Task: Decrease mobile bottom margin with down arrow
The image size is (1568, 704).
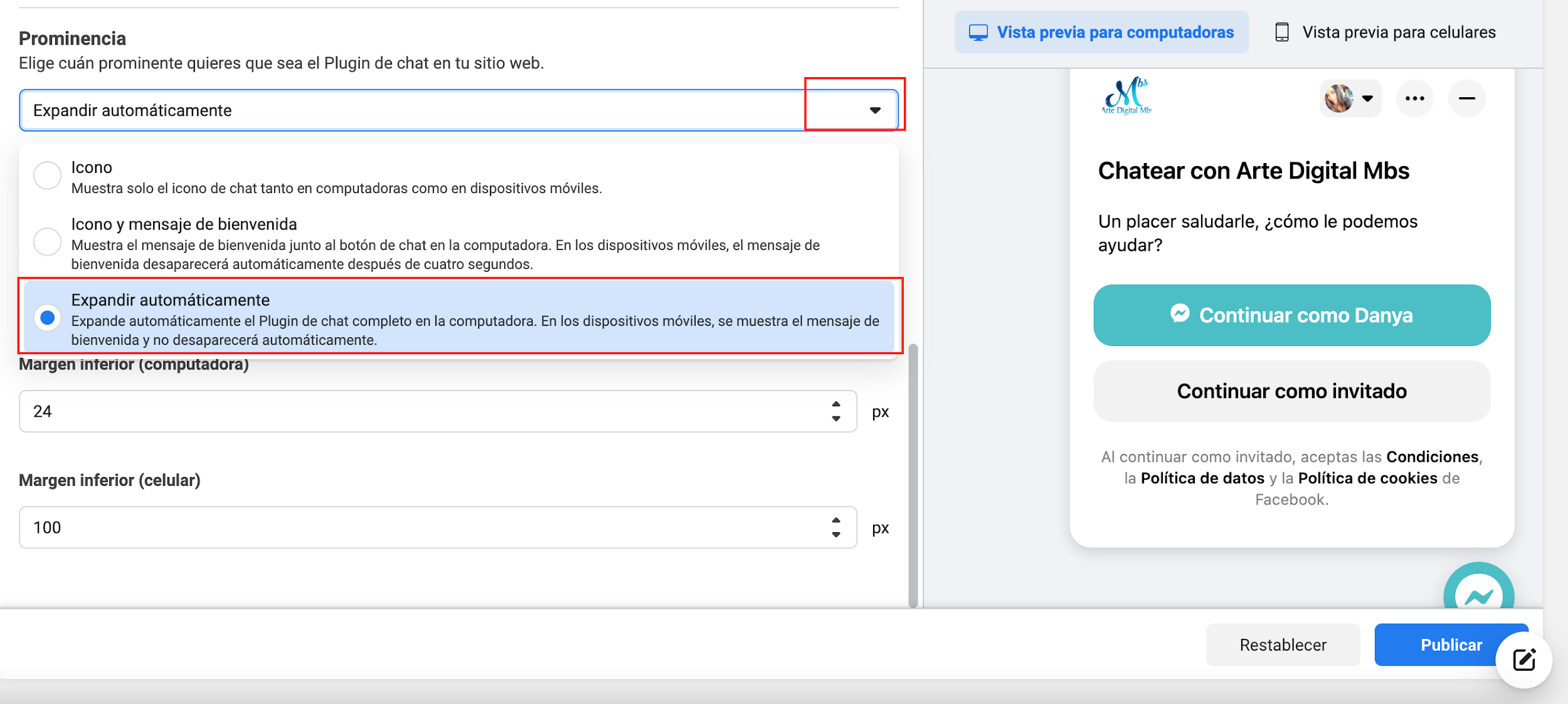Action: 836,535
